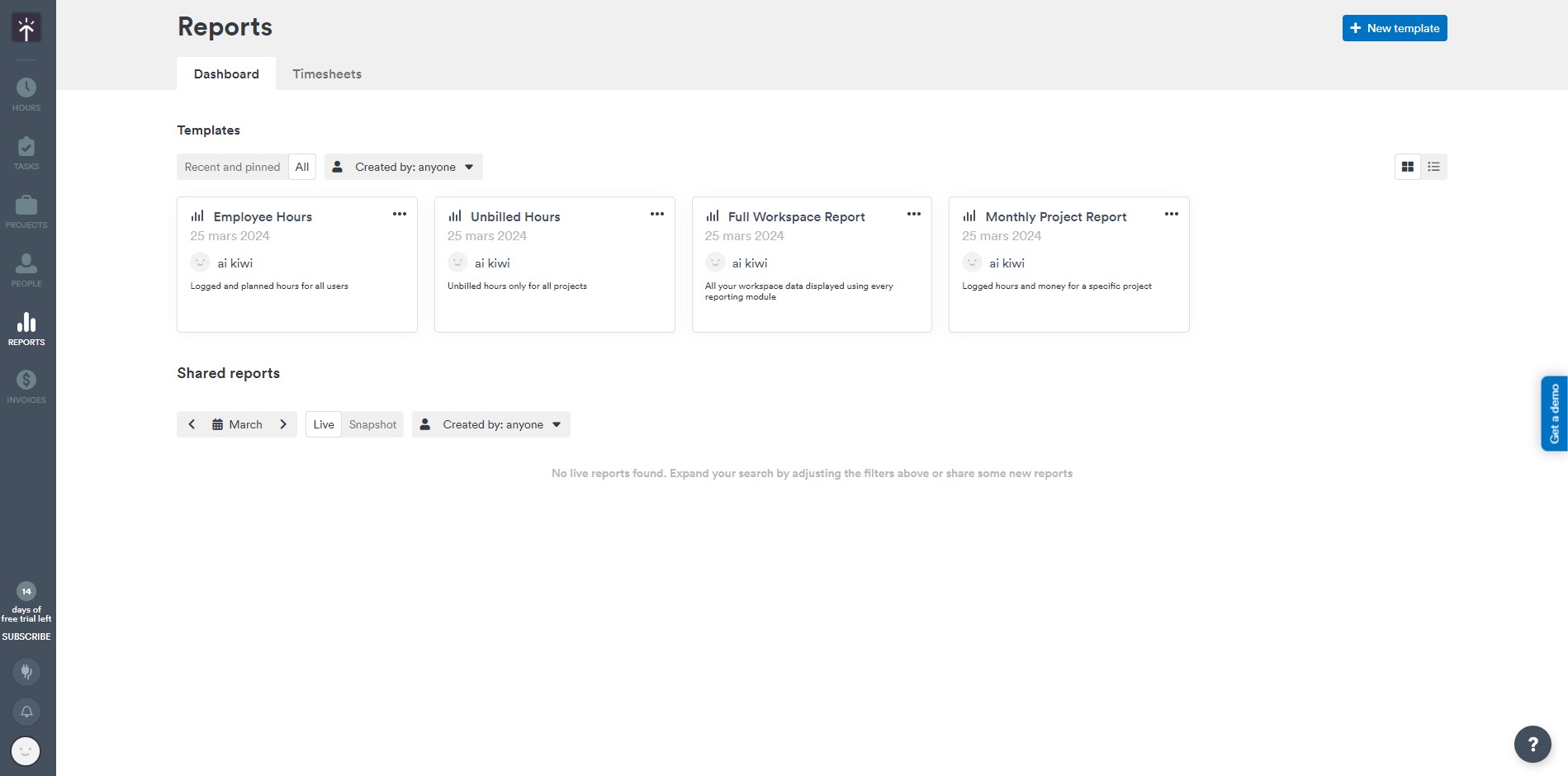
Task: Open the Full Workspace Report template card
Action: [812, 264]
